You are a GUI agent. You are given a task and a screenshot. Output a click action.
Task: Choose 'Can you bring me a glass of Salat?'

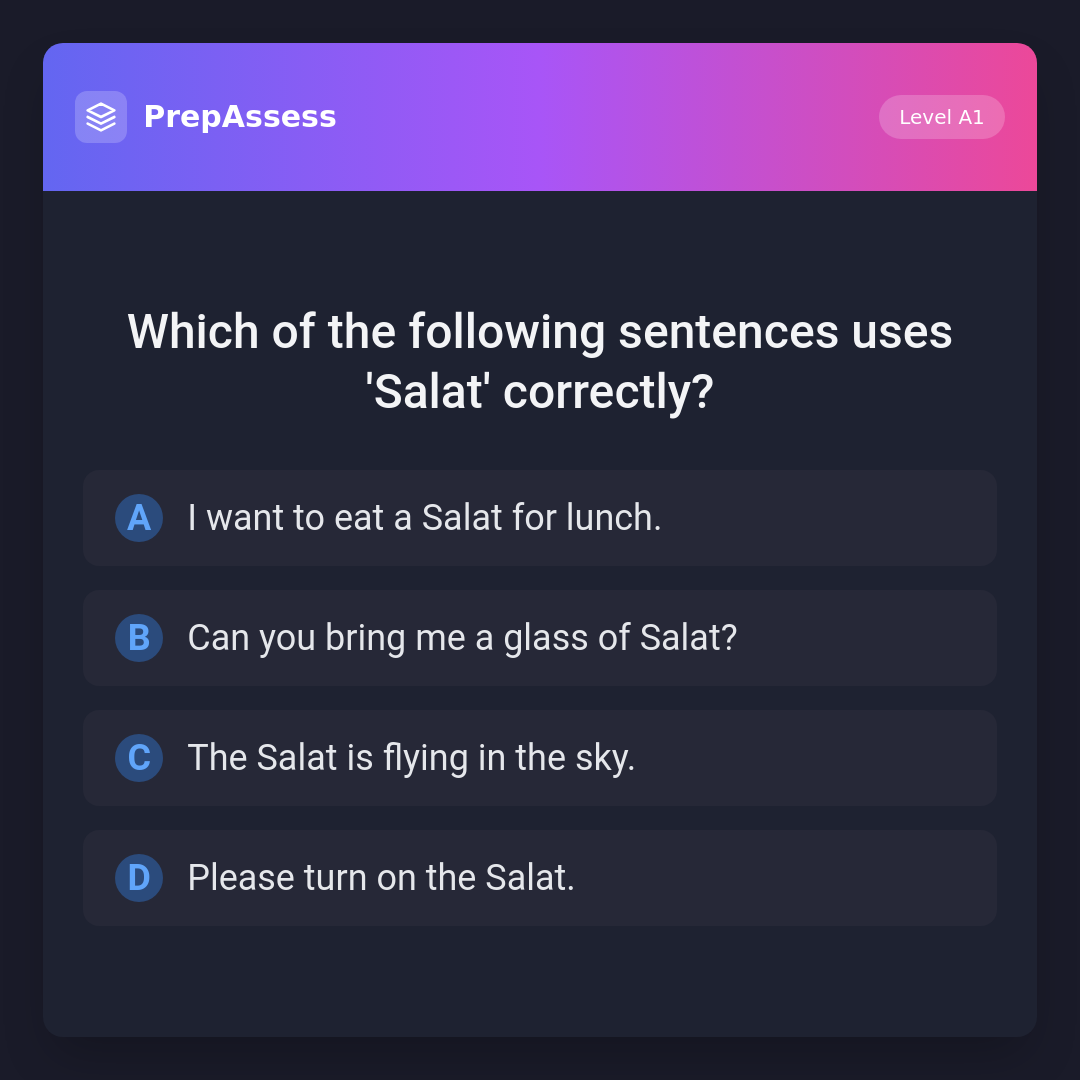point(462,638)
